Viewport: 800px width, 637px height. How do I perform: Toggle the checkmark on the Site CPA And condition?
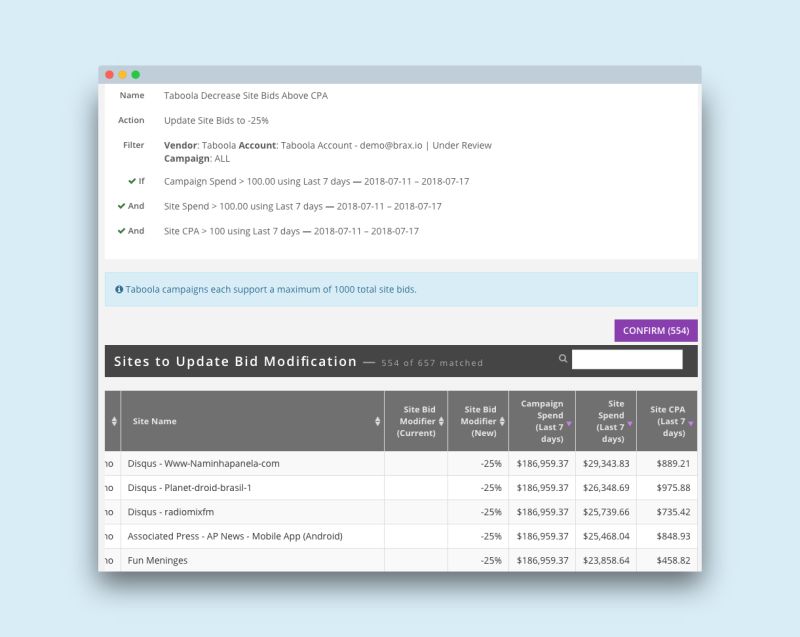coord(122,231)
